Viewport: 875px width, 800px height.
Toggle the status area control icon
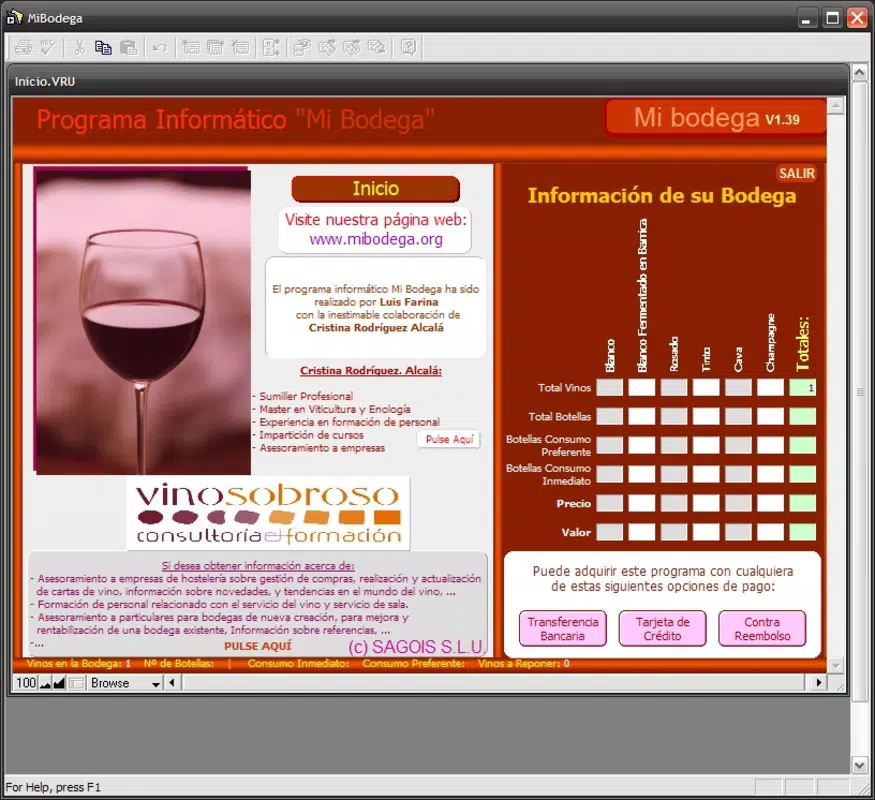tap(76, 683)
